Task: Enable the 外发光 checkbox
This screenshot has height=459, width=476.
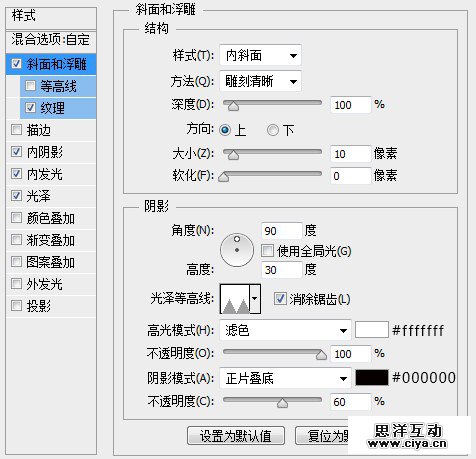Action: pos(16,284)
